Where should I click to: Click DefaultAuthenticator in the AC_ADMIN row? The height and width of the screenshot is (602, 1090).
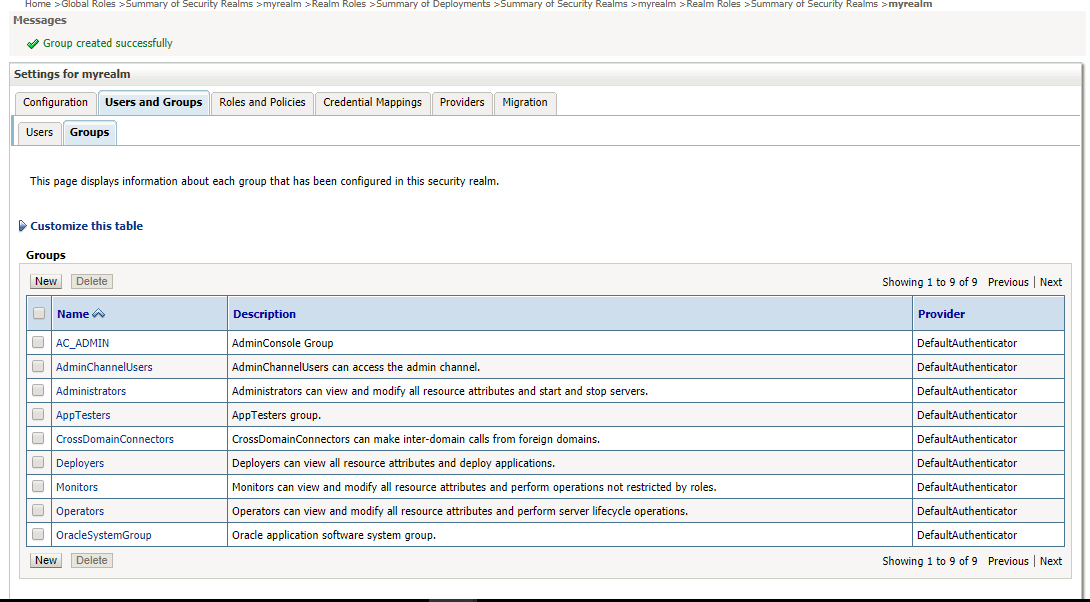967,343
